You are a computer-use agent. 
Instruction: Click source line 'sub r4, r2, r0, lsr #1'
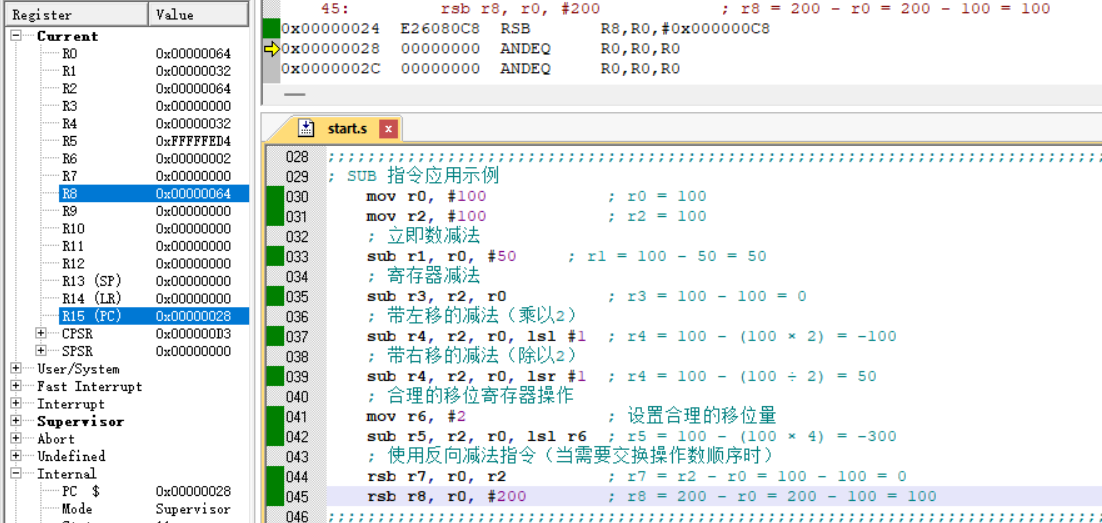click(477, 376)
